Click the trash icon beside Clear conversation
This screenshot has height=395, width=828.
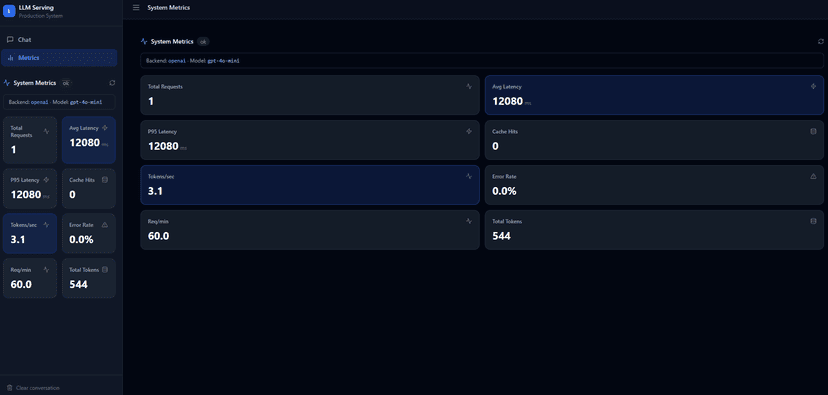coord(10,388)
